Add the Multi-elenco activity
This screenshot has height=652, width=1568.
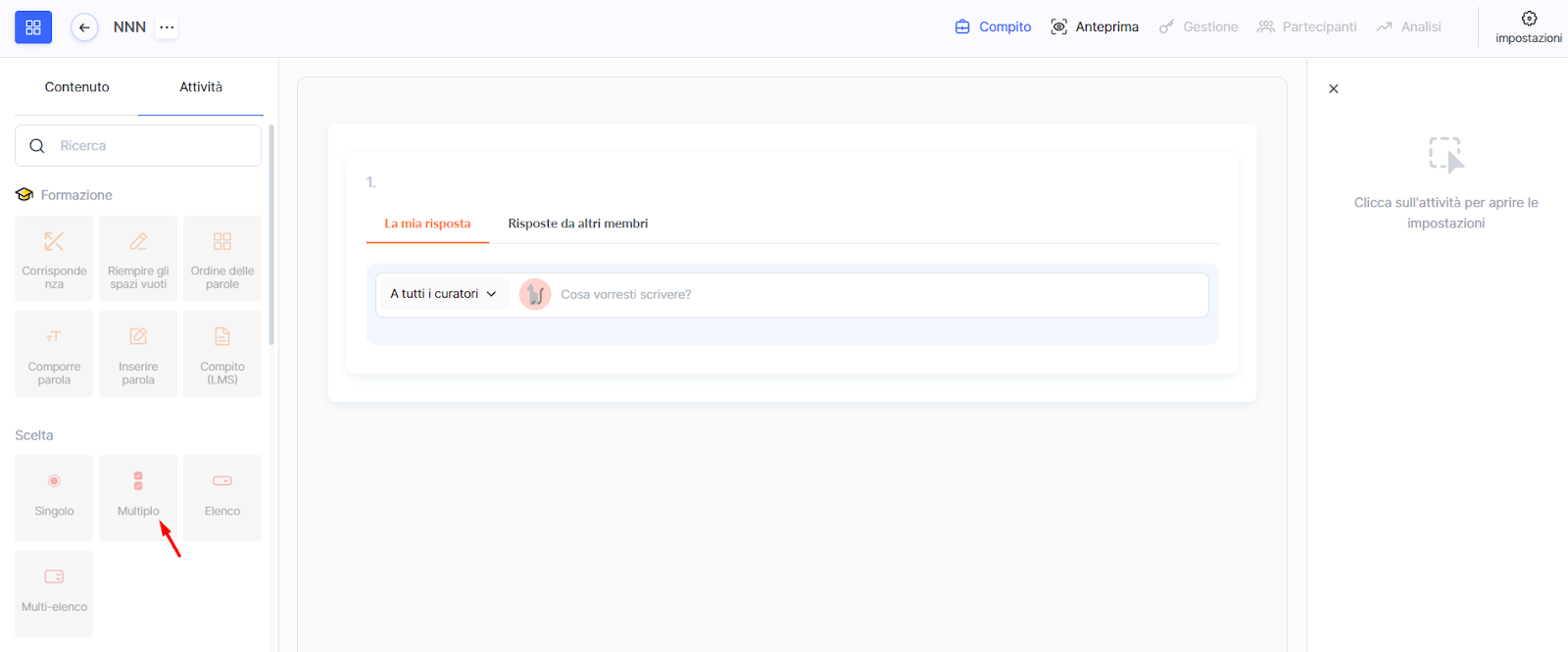54,593
